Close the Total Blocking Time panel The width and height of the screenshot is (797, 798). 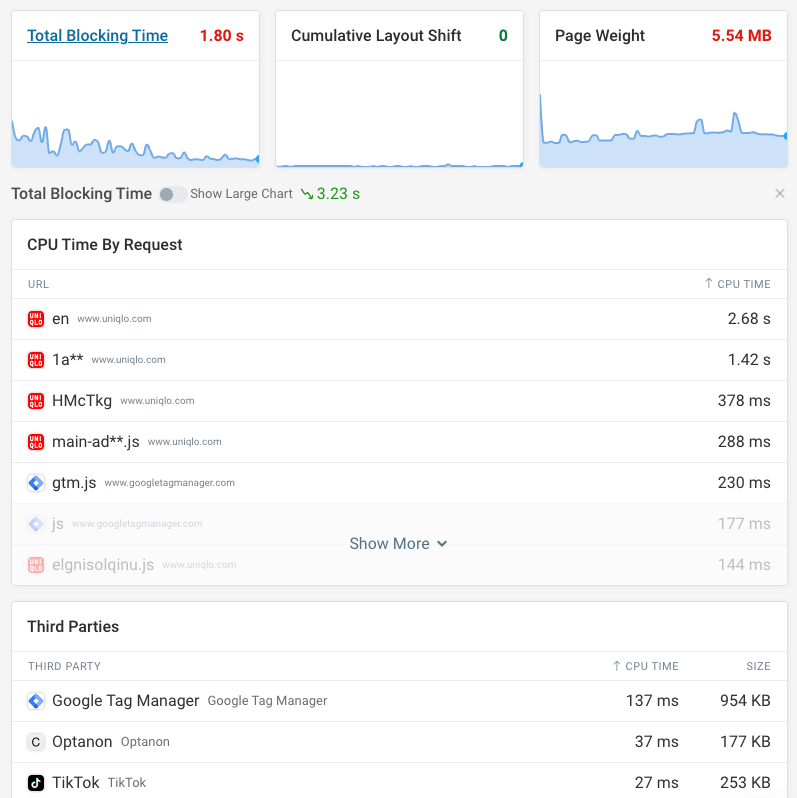coord(780,193)
